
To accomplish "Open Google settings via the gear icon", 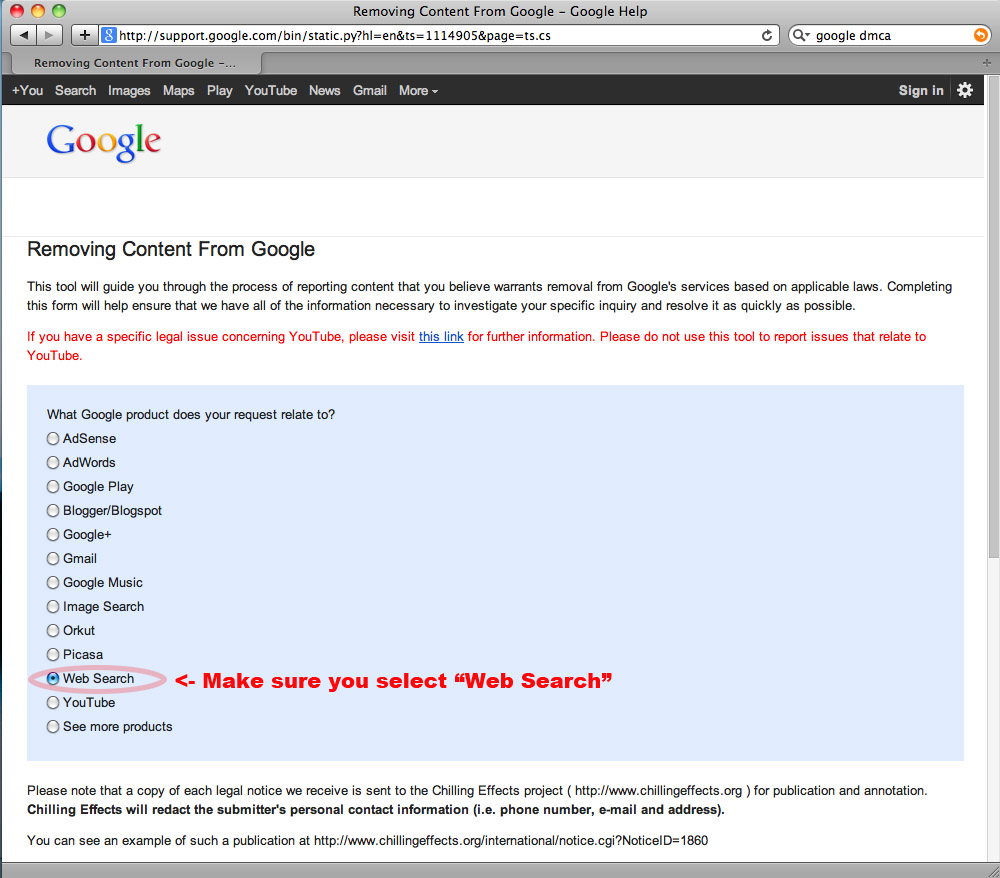I will [x=964, y=90].
